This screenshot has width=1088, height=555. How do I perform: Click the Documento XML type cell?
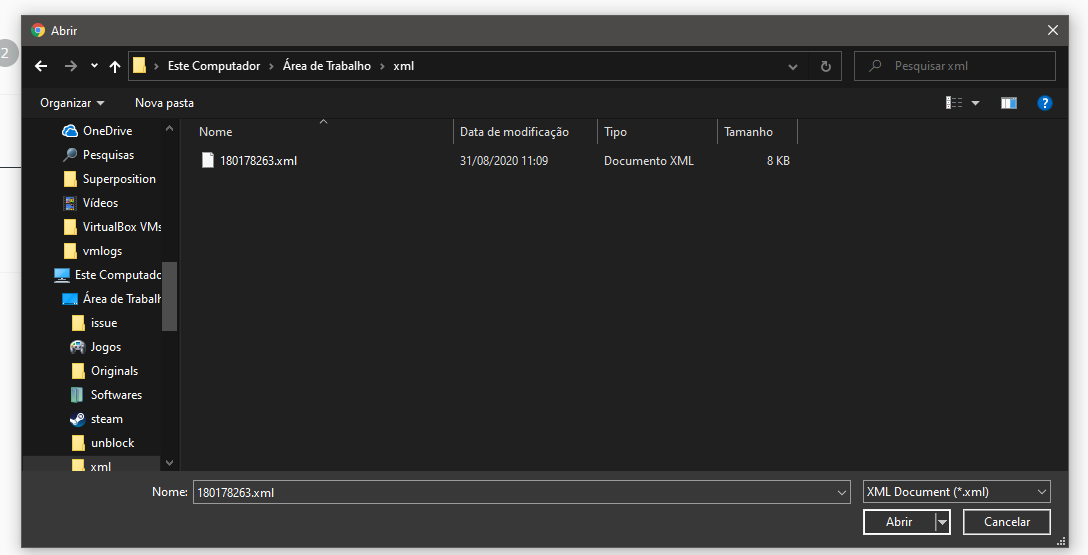(x=649, y=160)
